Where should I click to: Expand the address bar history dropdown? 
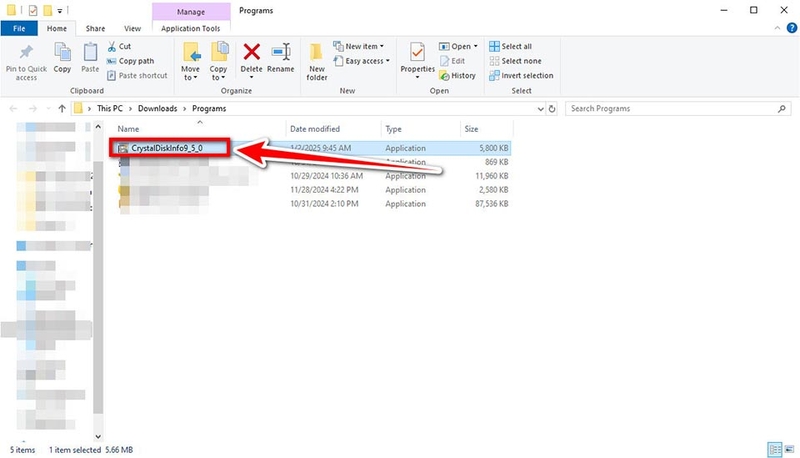click(540, 109)
